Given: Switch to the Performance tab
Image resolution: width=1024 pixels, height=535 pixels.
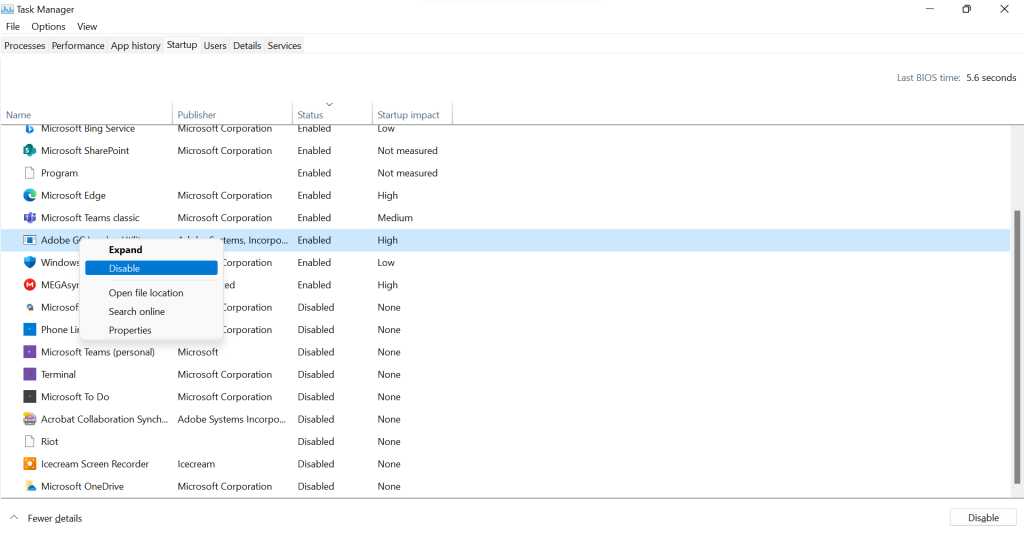Looking at the screenshot, I should click(x=78, y=46).
